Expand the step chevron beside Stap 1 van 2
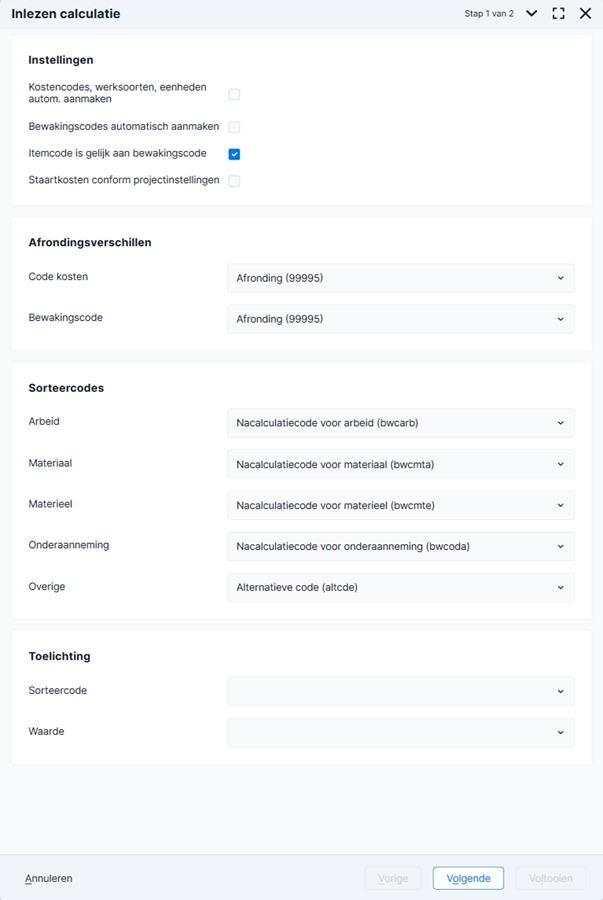 pyautogui.click(x=532, y=13)
